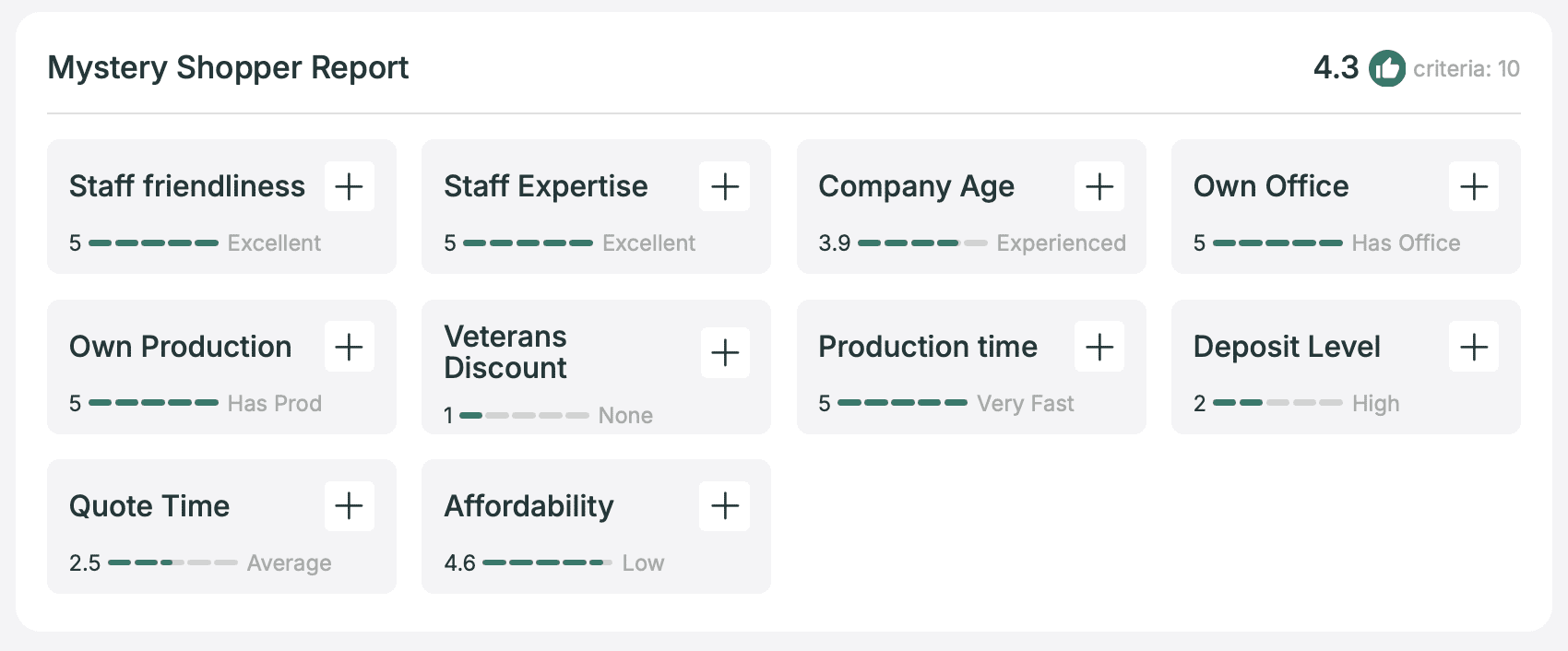Click the criteria: 10 label
Viewport: 1568px width, 651px height.
pos(1466,69)
